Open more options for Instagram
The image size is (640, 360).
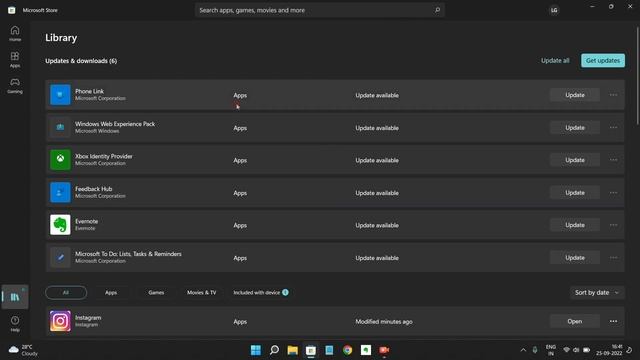(x=613, y=321)
